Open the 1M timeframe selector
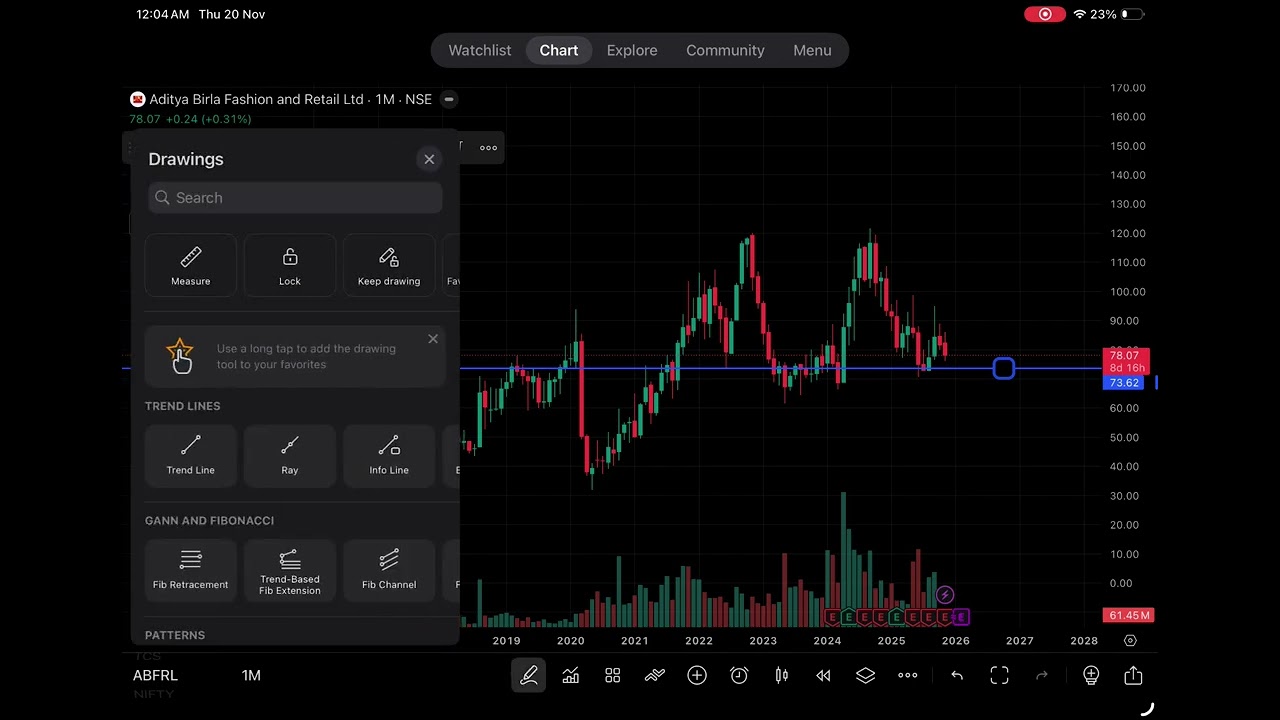Viewport: 1280px width, 720px height. 251,676
